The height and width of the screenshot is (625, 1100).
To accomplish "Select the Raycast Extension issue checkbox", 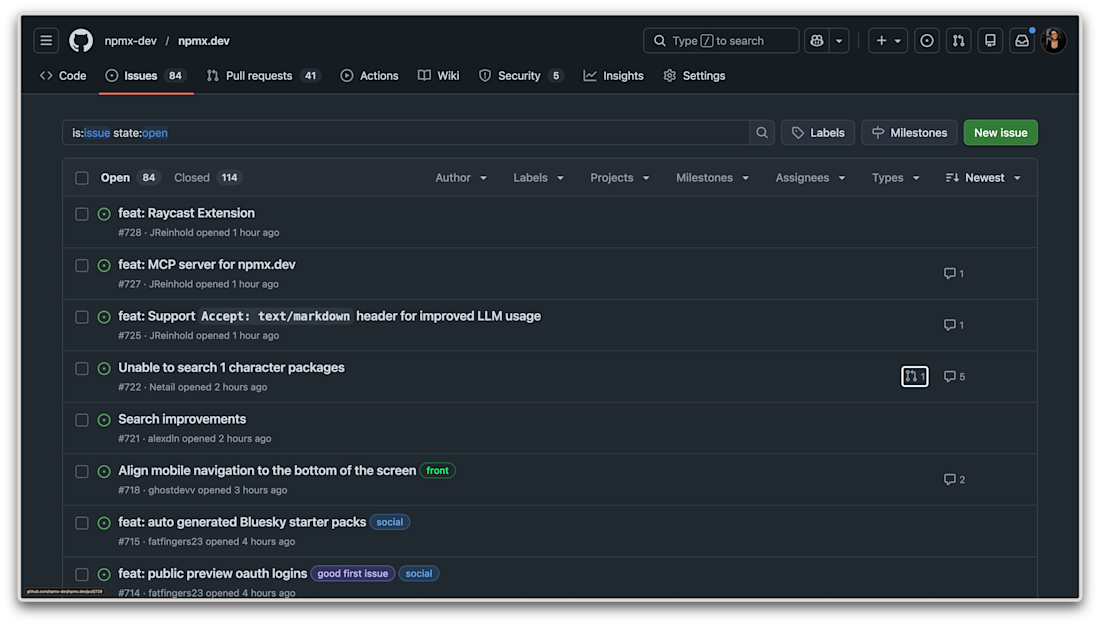I will [x=82, y=214].
